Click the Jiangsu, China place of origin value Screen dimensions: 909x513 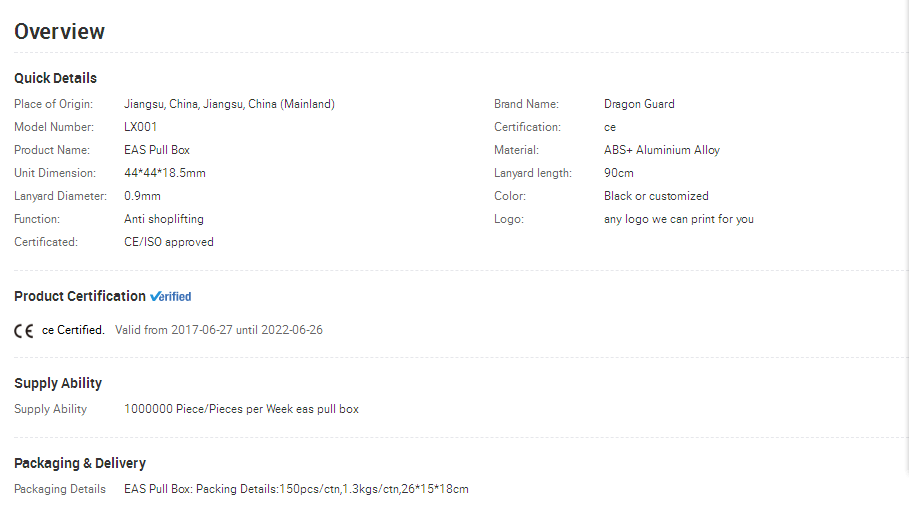229,104
